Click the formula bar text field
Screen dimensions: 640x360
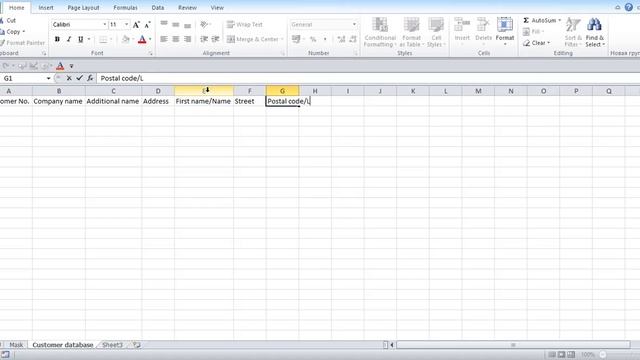[367, 78]
